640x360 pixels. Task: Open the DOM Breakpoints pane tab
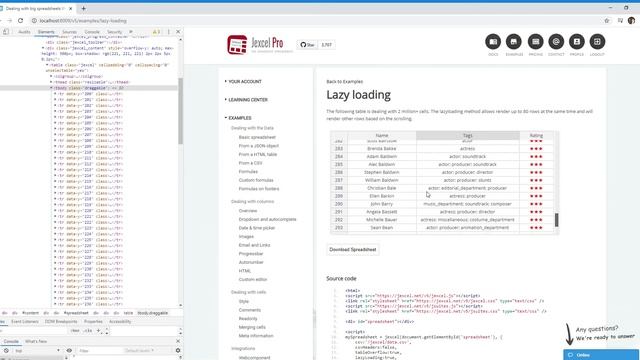pos(61,322)
